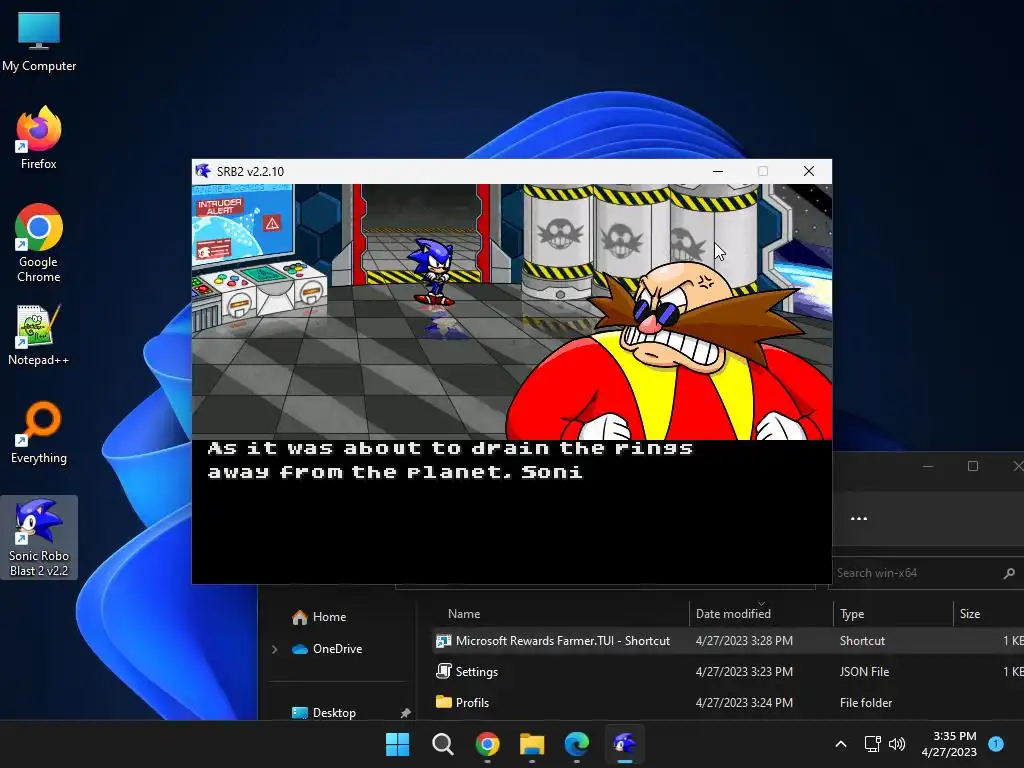Viewport: 1024px width, 768px height.
Task: Select the Notepad++ desktop shortcut
Action: [x=39, y=334]
